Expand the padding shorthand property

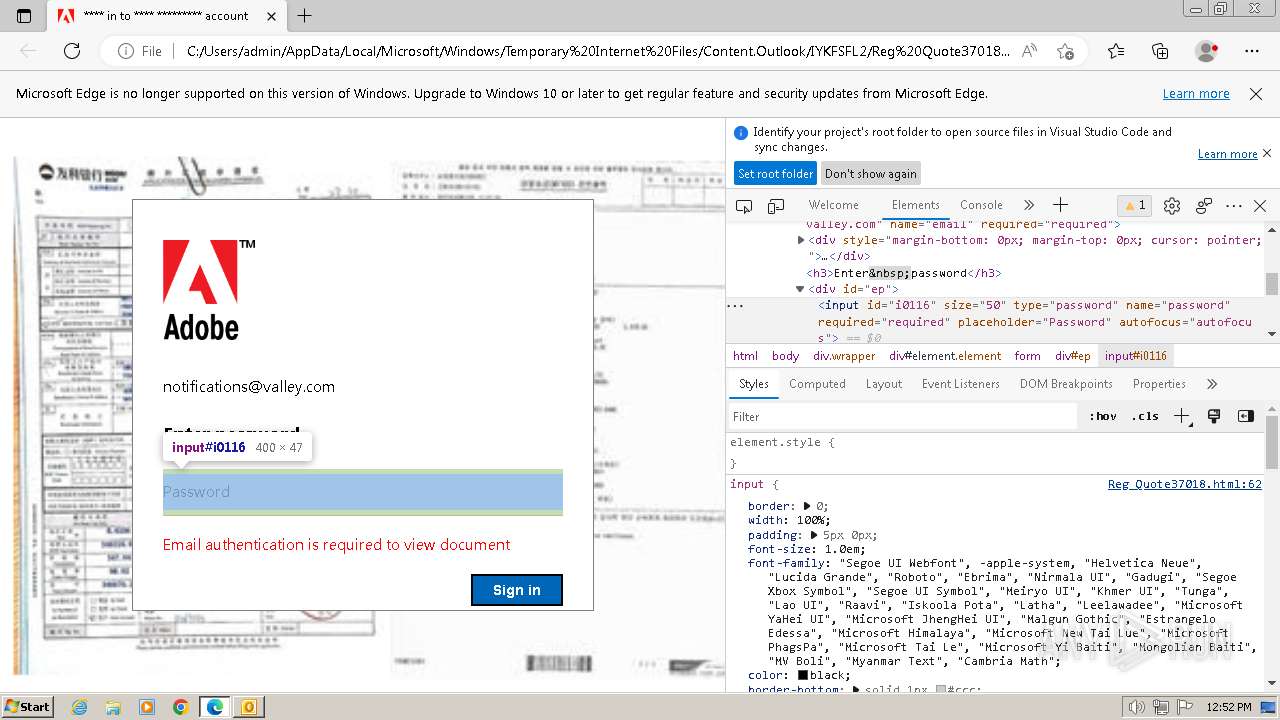[x=815, y=535]
